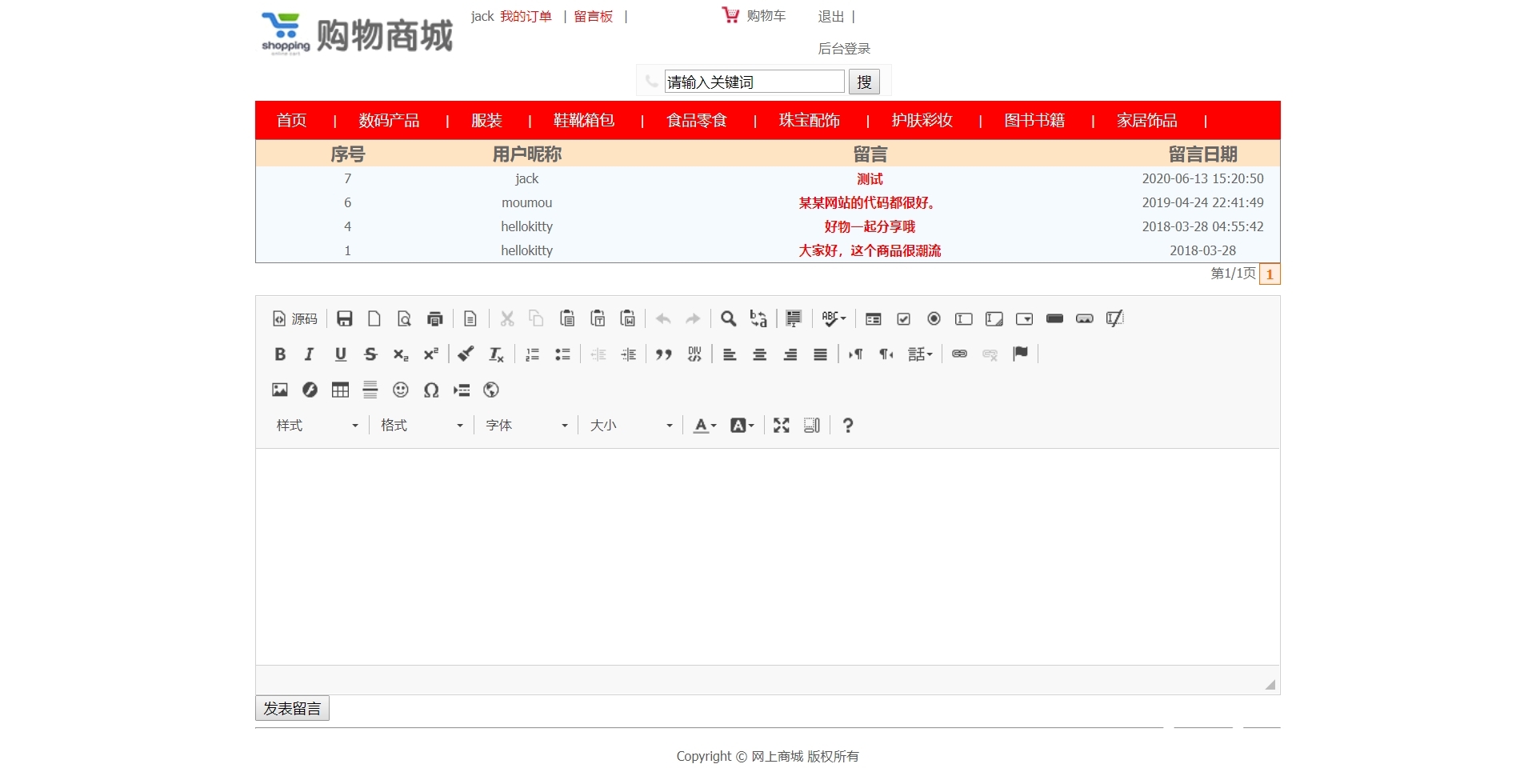1536x784 pixels.
Task: Insert a smiley using the emoticon icon
Action: (400, 390)
